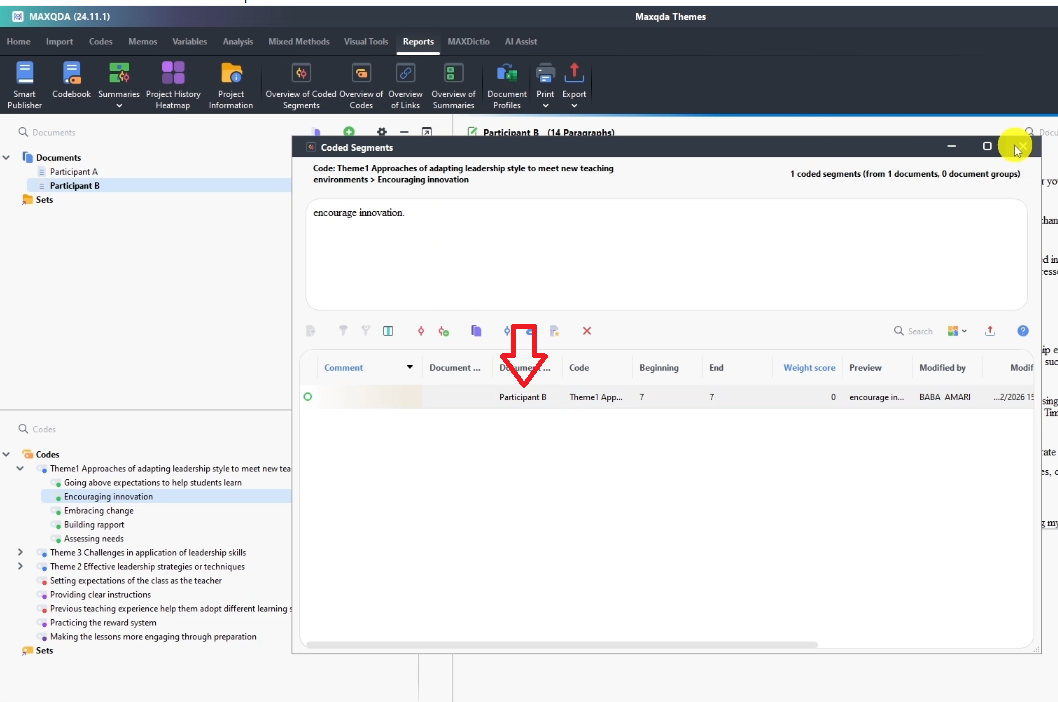The height and width of the screenshot is (702, 1058).
Task: Open the Summaries dropdown in ribbon
Action: [x=119, y=105]
